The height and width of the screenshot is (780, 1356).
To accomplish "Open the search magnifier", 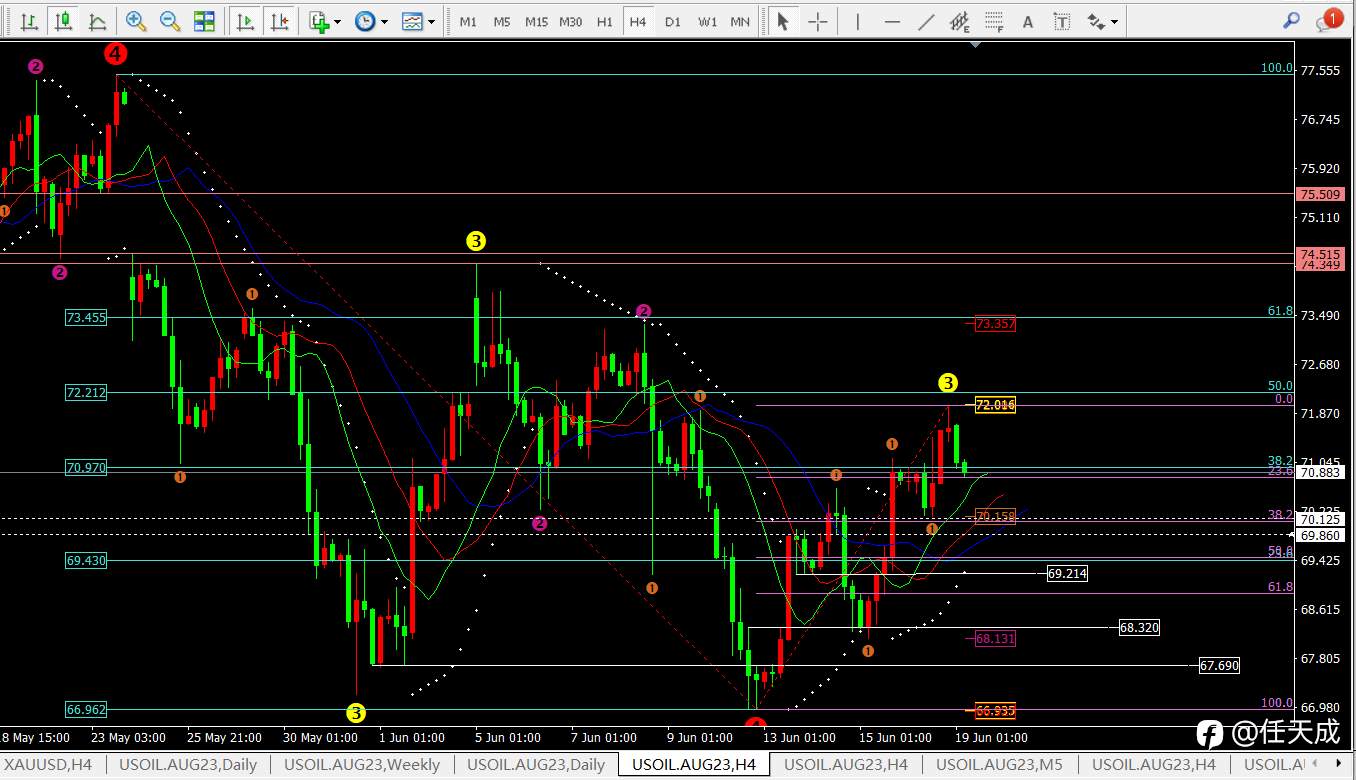I will 1292,20.
